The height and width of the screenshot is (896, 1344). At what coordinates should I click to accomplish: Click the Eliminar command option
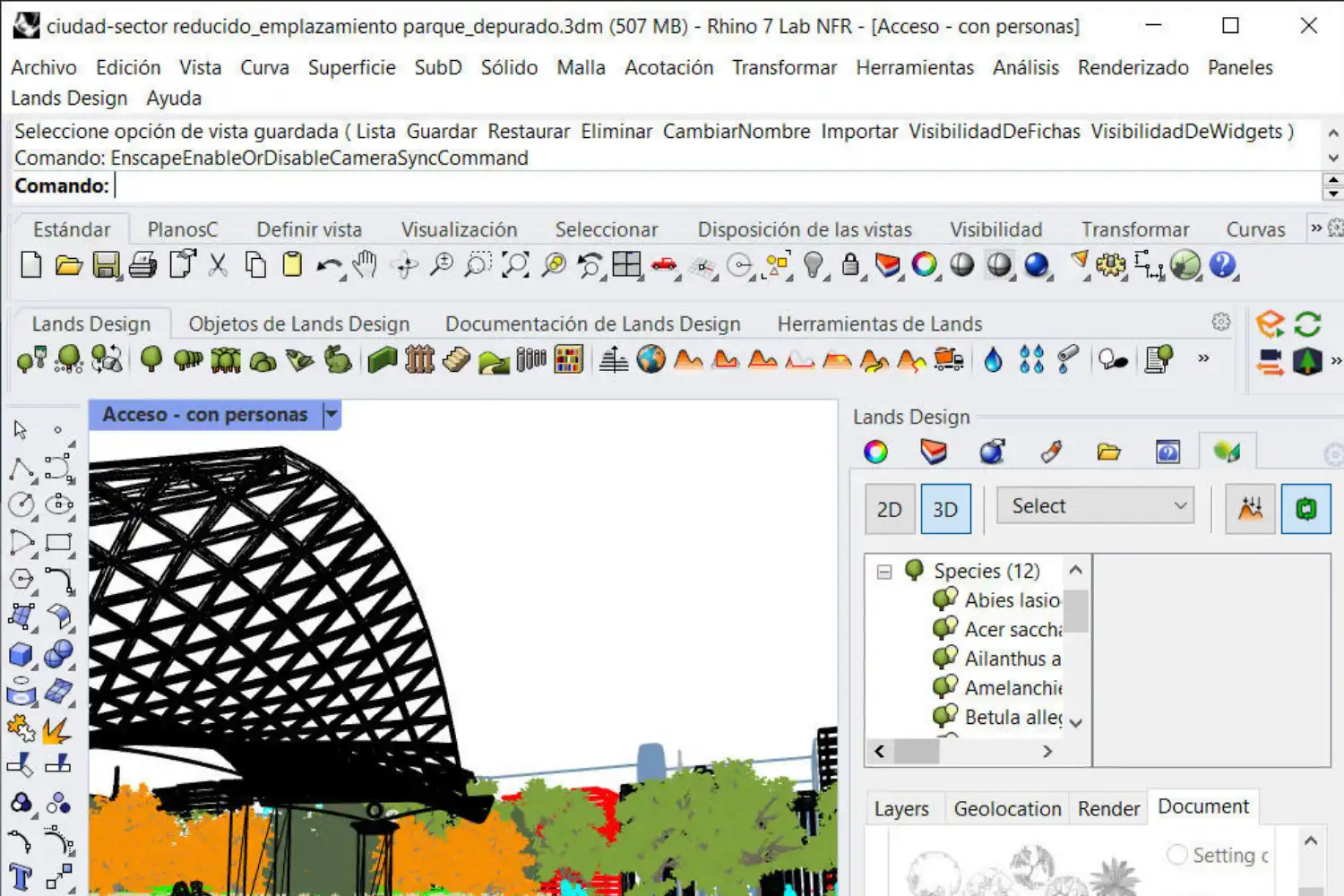coord(616,132)
